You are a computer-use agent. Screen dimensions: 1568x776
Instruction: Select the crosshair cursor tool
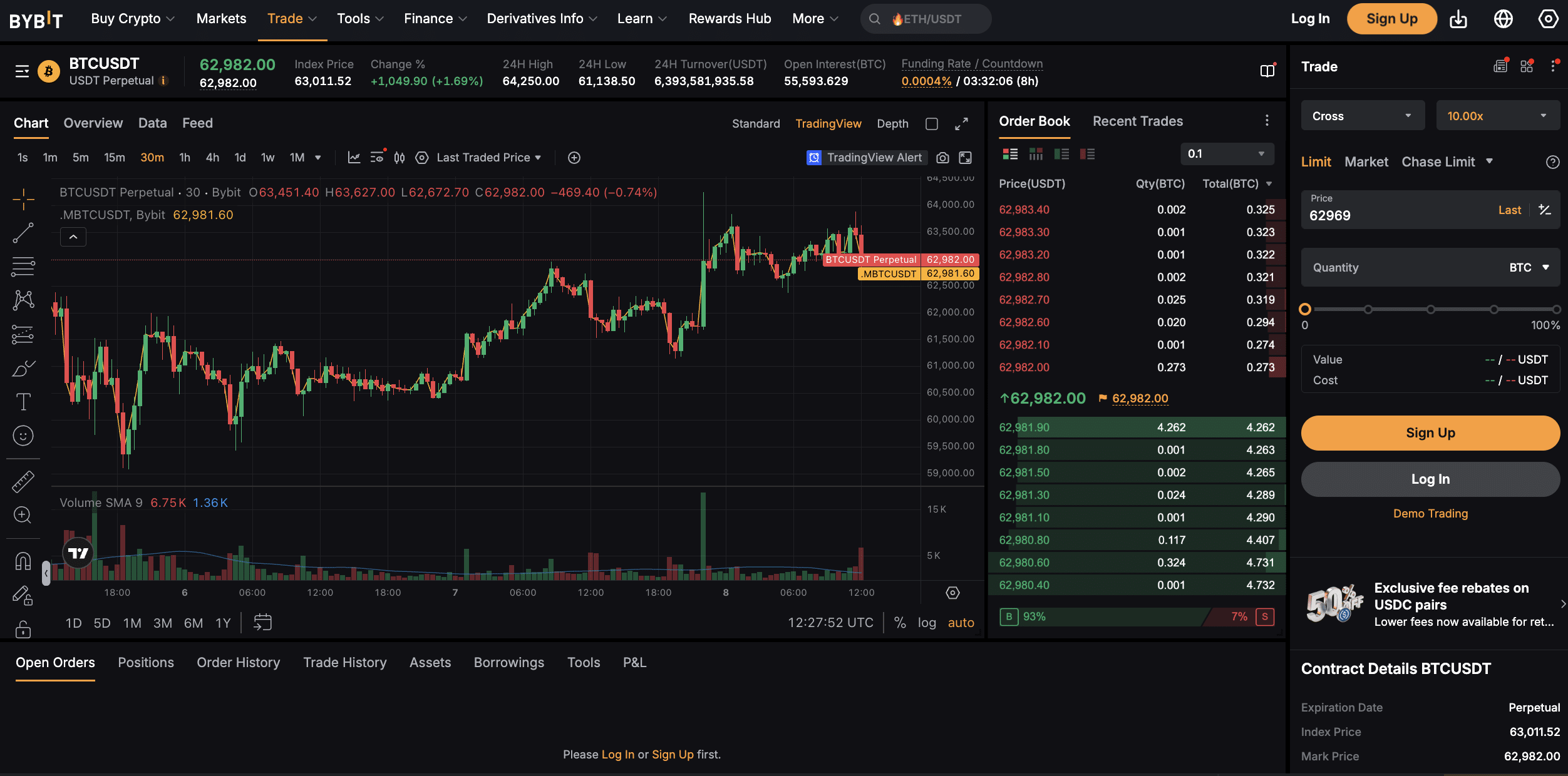(23, 199)
